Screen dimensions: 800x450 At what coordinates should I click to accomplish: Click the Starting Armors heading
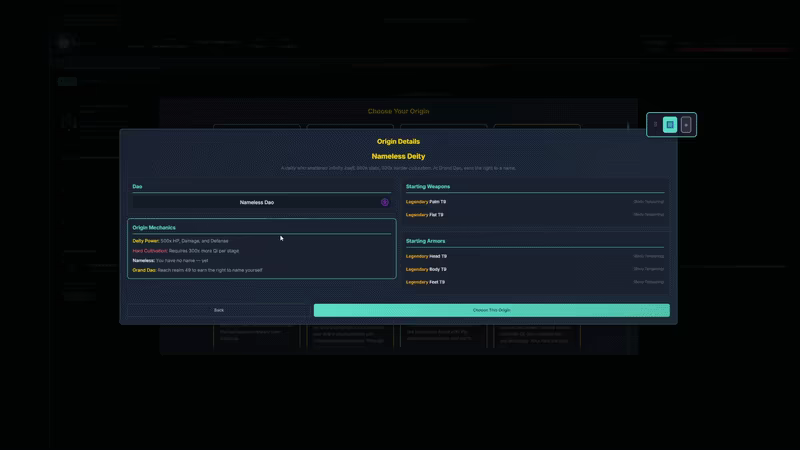[x=426, y=241]
